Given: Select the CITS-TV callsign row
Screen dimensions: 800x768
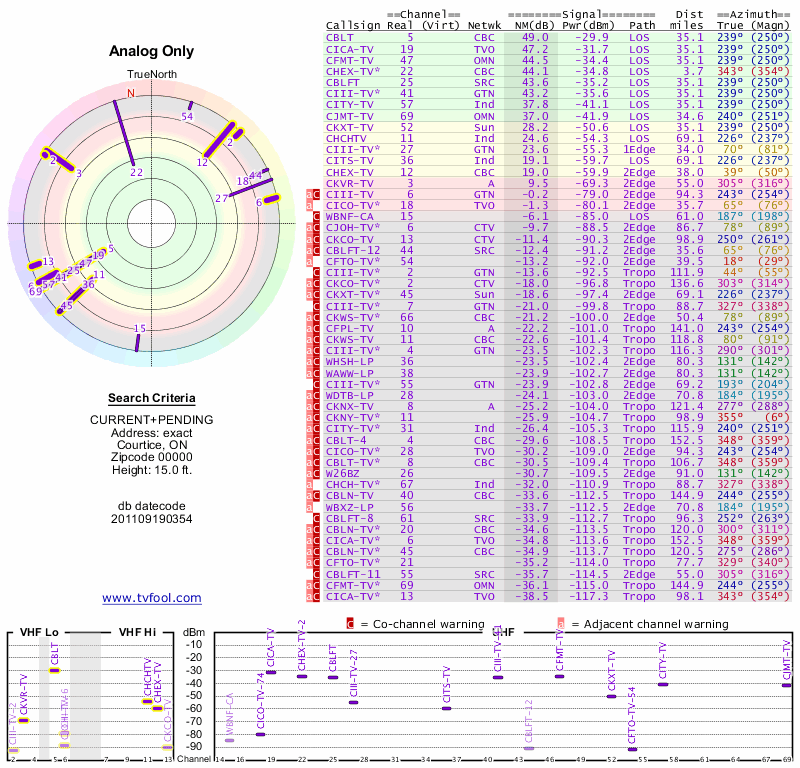Looking at the screenshot, I should point(349,161).
